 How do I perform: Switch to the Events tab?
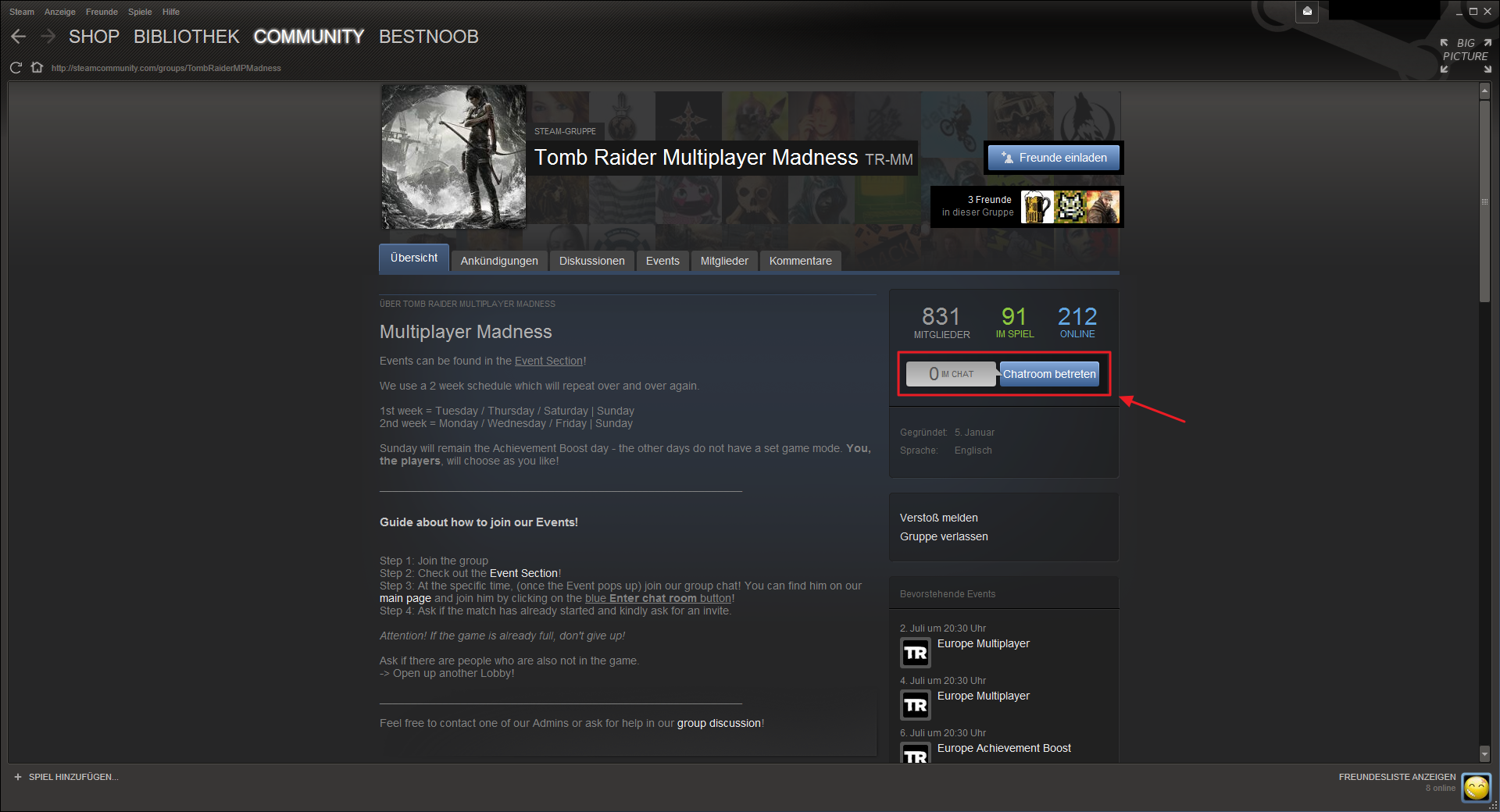coord(662,261)
